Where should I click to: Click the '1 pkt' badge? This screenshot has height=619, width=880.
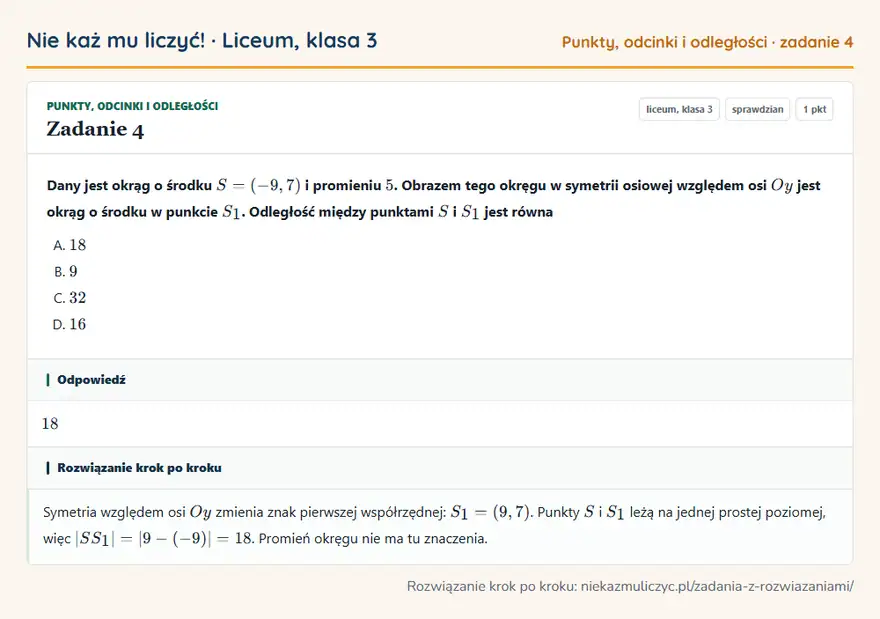(814, 109)
